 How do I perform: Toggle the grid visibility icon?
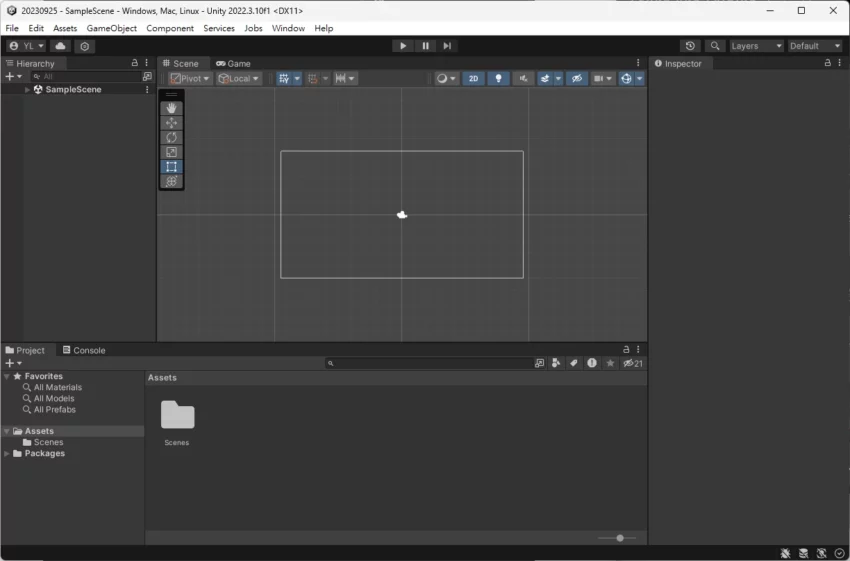click(284, 79)
